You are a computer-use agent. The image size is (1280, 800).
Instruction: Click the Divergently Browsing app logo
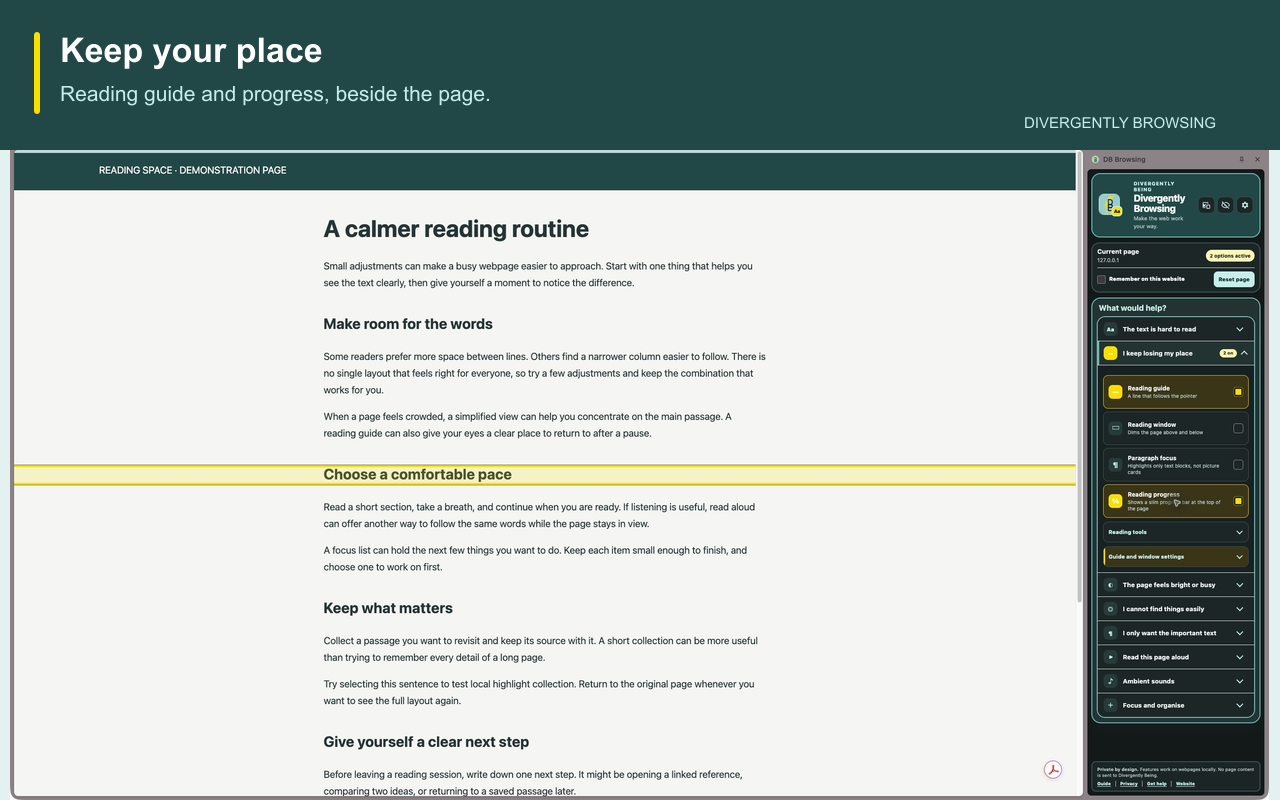(1110, 204)
